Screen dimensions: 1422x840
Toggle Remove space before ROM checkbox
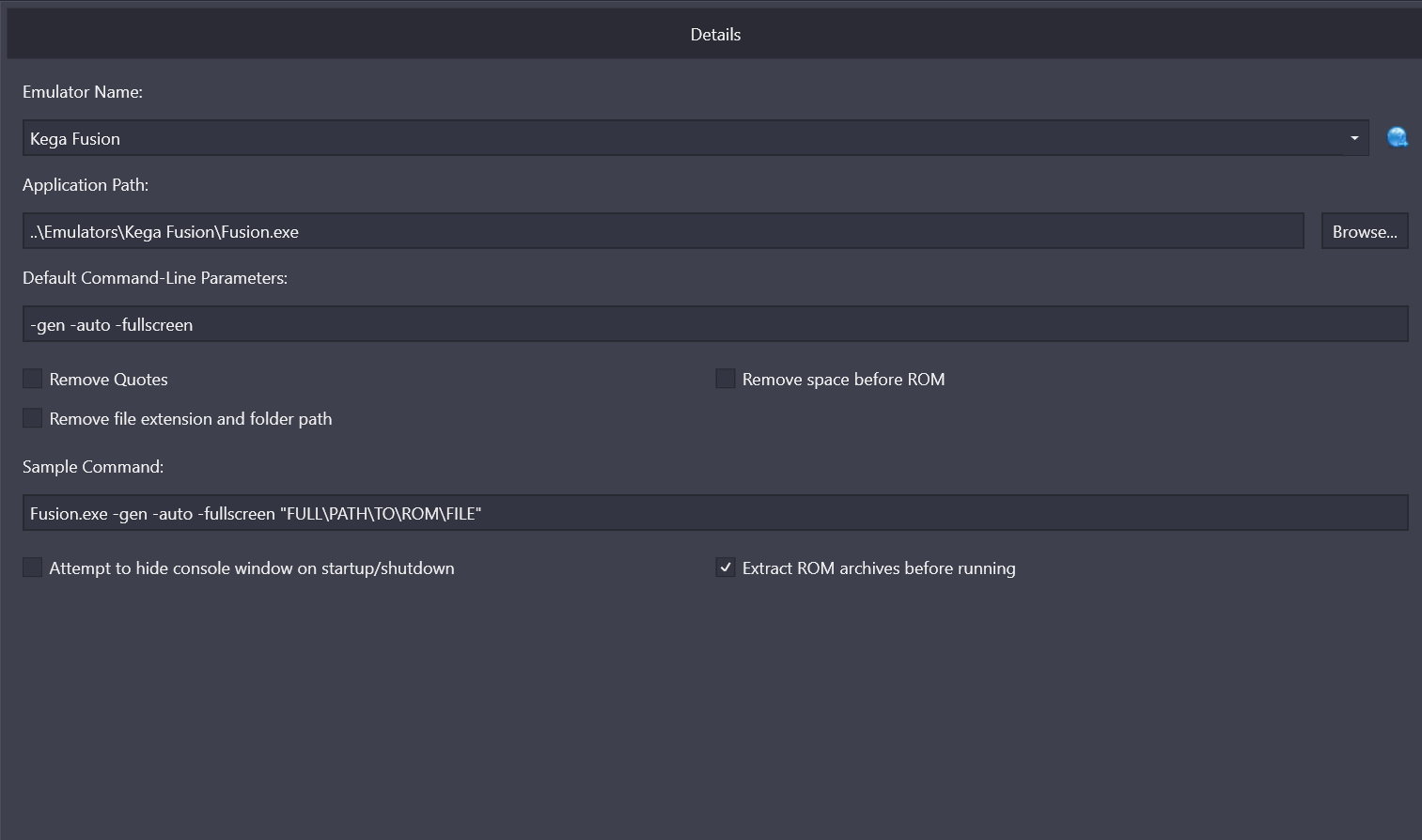tap(726, 379)
